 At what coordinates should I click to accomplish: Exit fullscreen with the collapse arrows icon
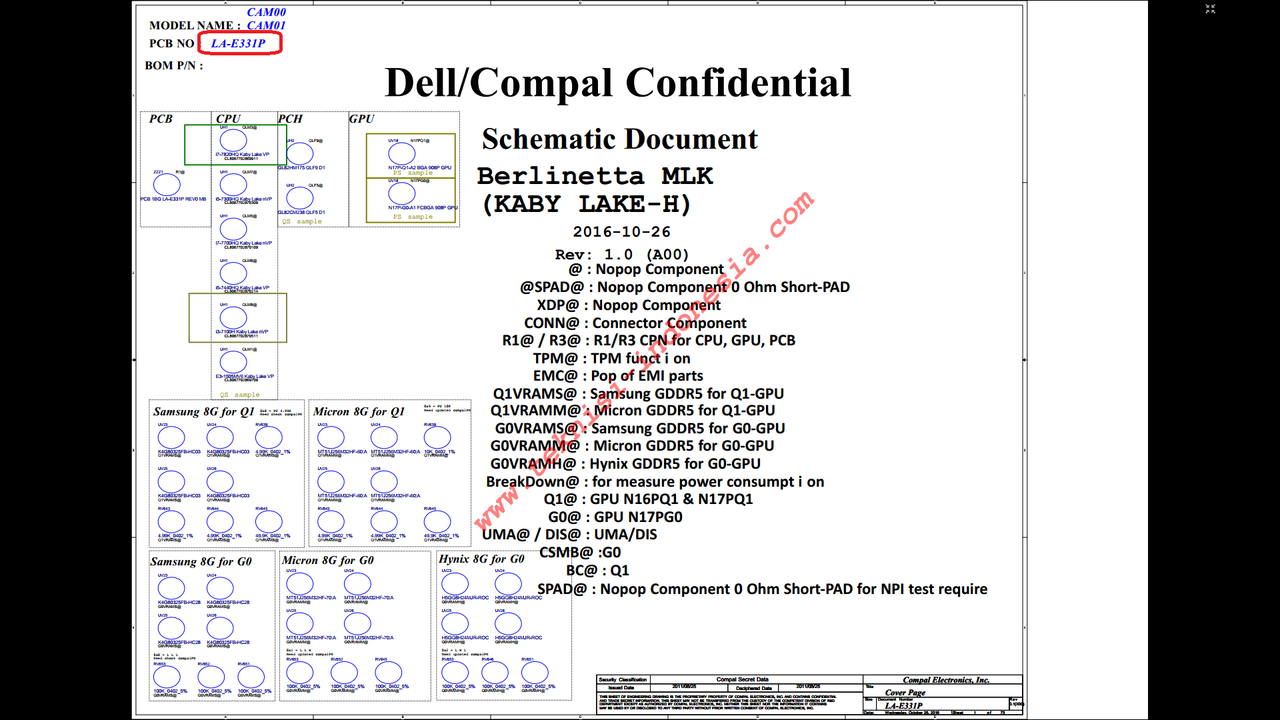pyautogui.click(x=1210, y=8)
